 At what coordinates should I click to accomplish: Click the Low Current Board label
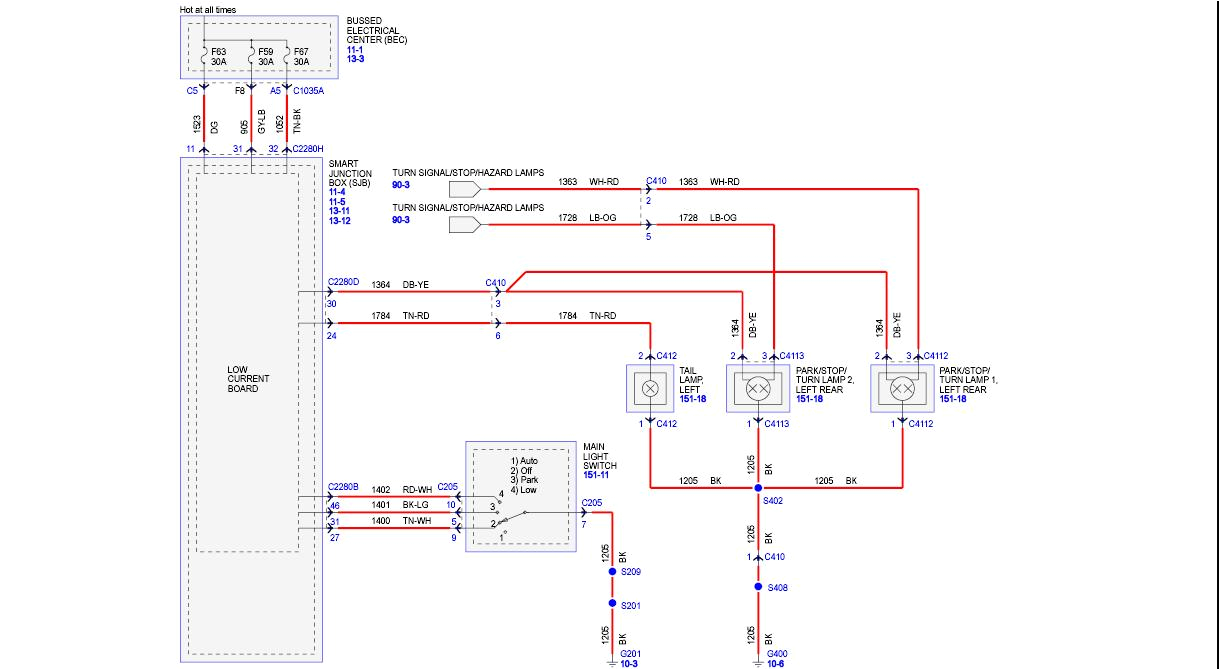coord(247,379)
